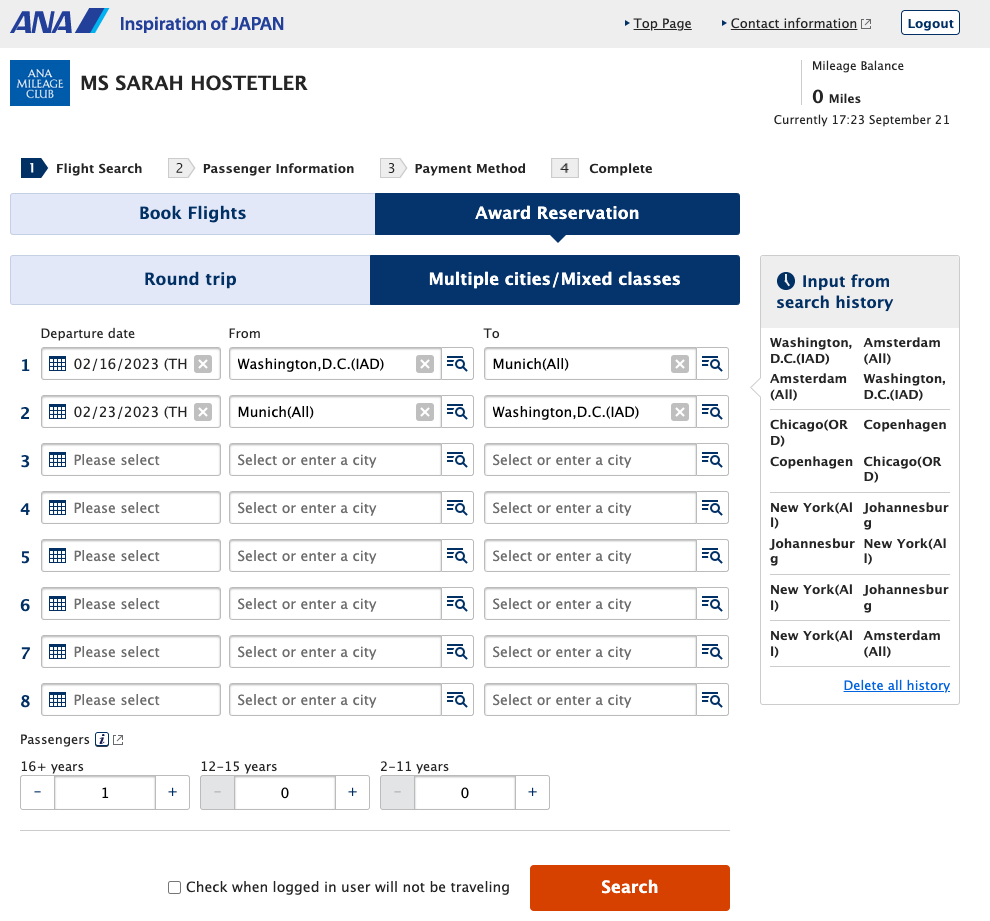
Task: Click the row 7 To city field
Action: tap(590, 651)
